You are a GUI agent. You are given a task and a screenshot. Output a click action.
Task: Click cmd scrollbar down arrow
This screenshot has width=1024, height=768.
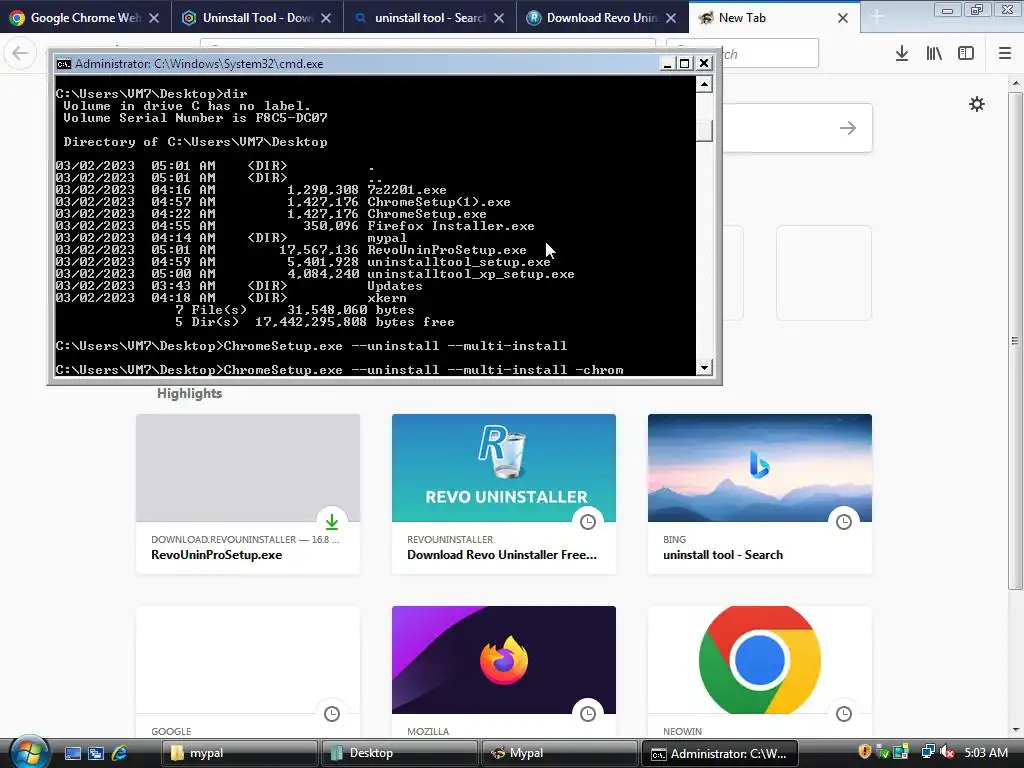(x=704, y=368)
